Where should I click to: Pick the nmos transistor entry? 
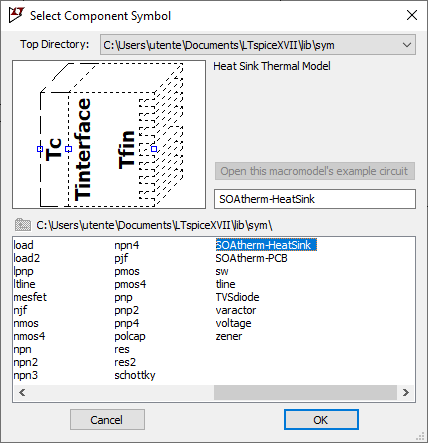(x=26, y=323)
